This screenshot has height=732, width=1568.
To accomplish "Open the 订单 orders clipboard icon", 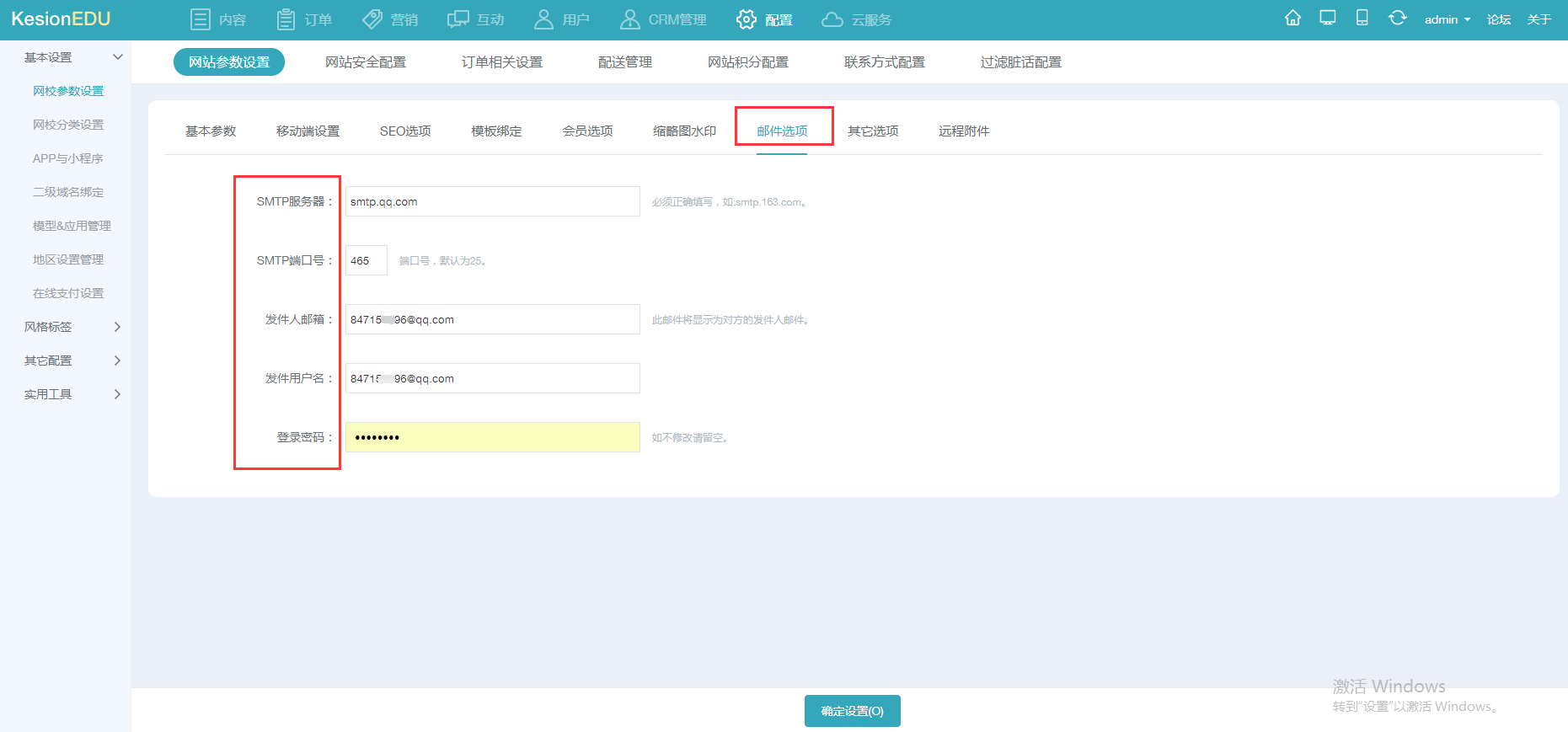I will pos(286,19).
